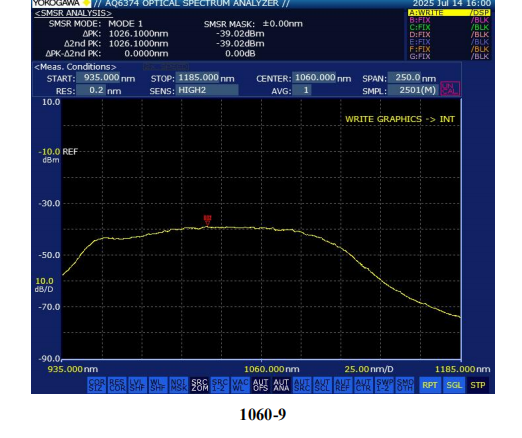
Task: Start repeat sweep with RPT button
Action: 430,385
